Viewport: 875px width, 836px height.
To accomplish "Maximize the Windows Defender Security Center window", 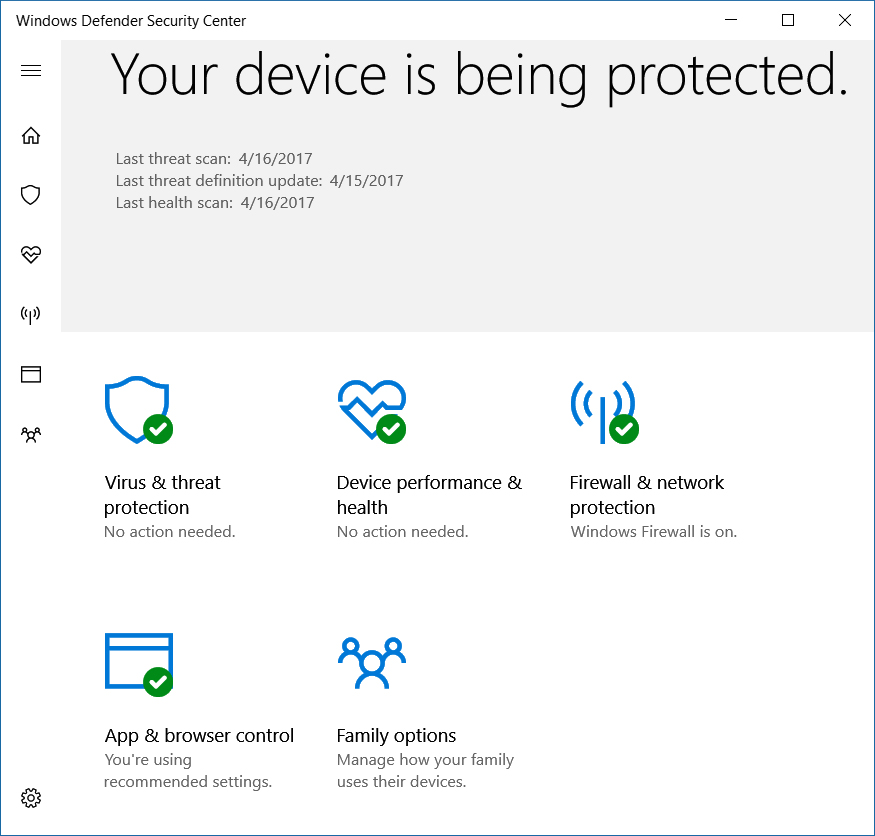I will click(788, 20).
